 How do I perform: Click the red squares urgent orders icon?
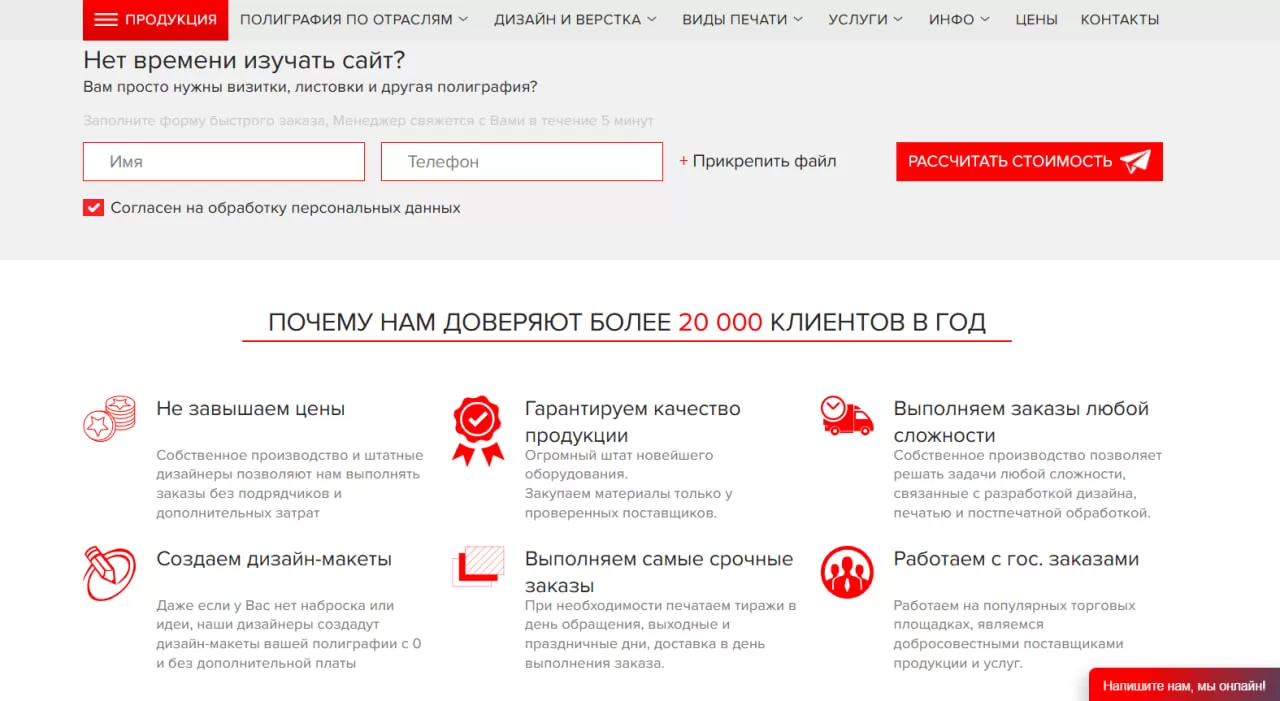pyautogui.click(x=478, y=566)
